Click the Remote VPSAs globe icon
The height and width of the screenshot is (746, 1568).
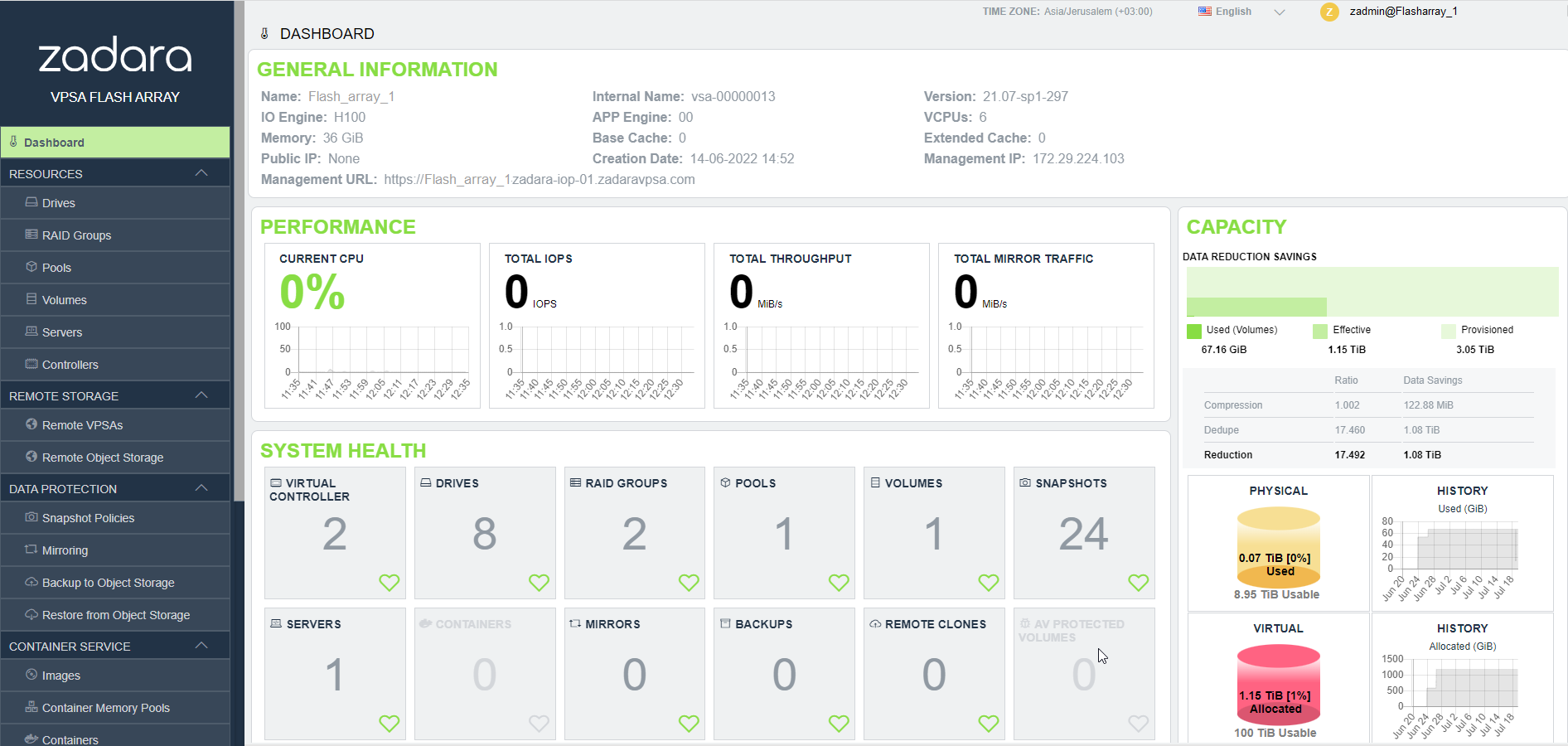coord(31,424)
